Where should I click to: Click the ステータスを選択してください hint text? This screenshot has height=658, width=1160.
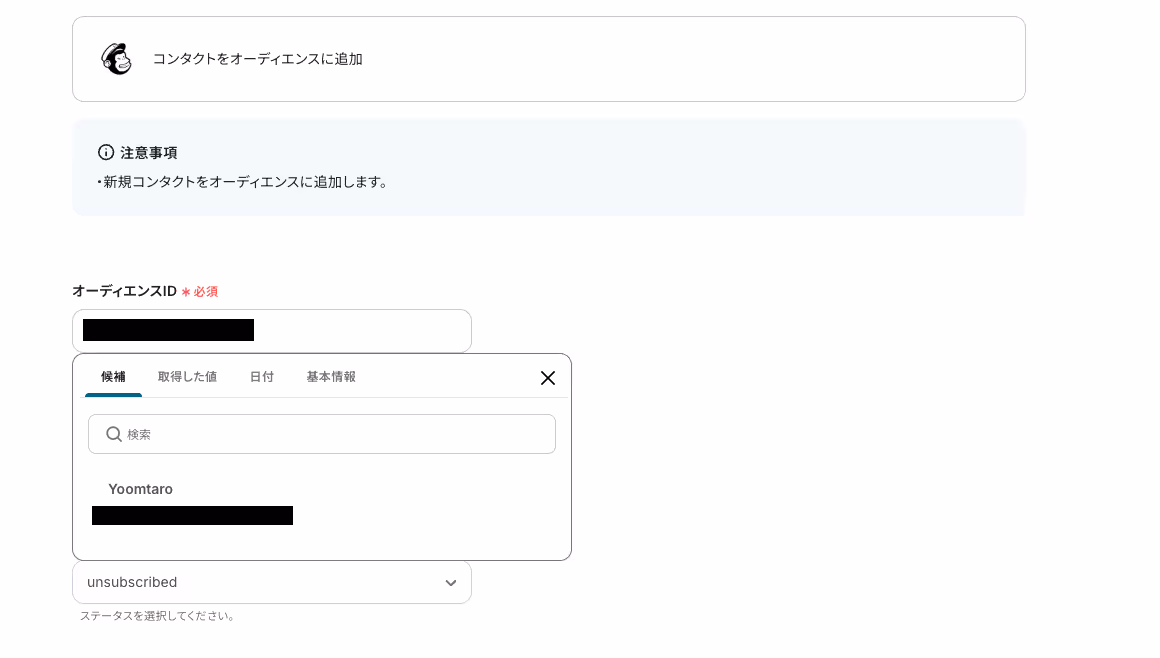pos(158,616)
